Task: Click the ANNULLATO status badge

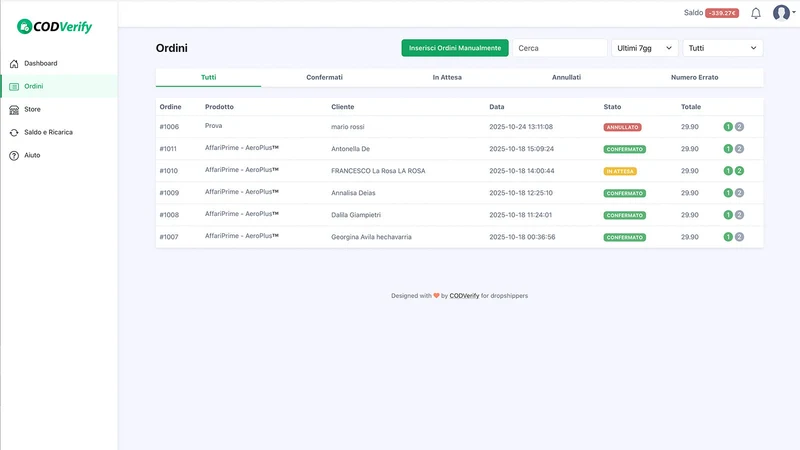Action: pyautogui.click(x=622, y=127)
